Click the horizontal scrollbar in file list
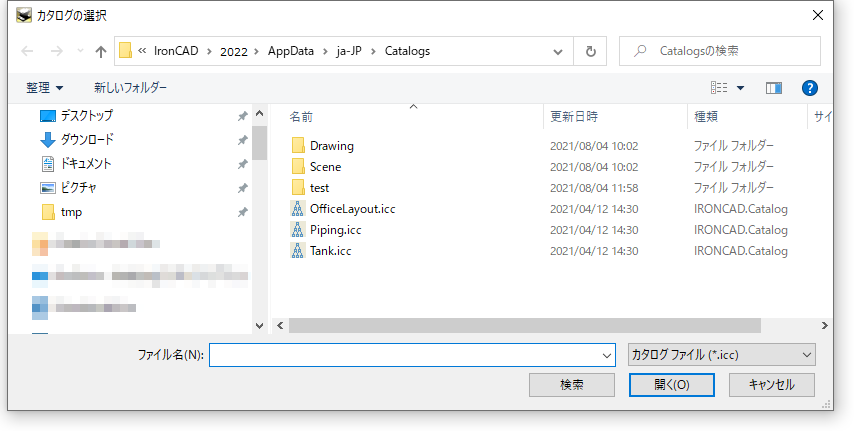 click(x=524, y=326)
